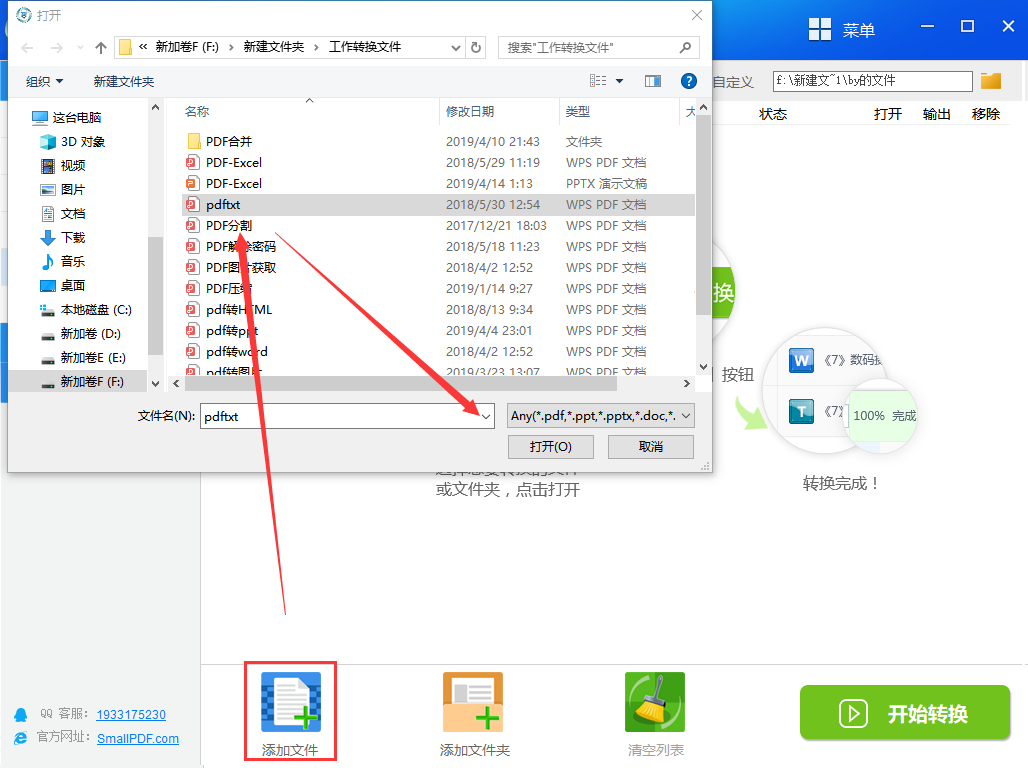Click the blue Help question mark icon

coord(688,81)
